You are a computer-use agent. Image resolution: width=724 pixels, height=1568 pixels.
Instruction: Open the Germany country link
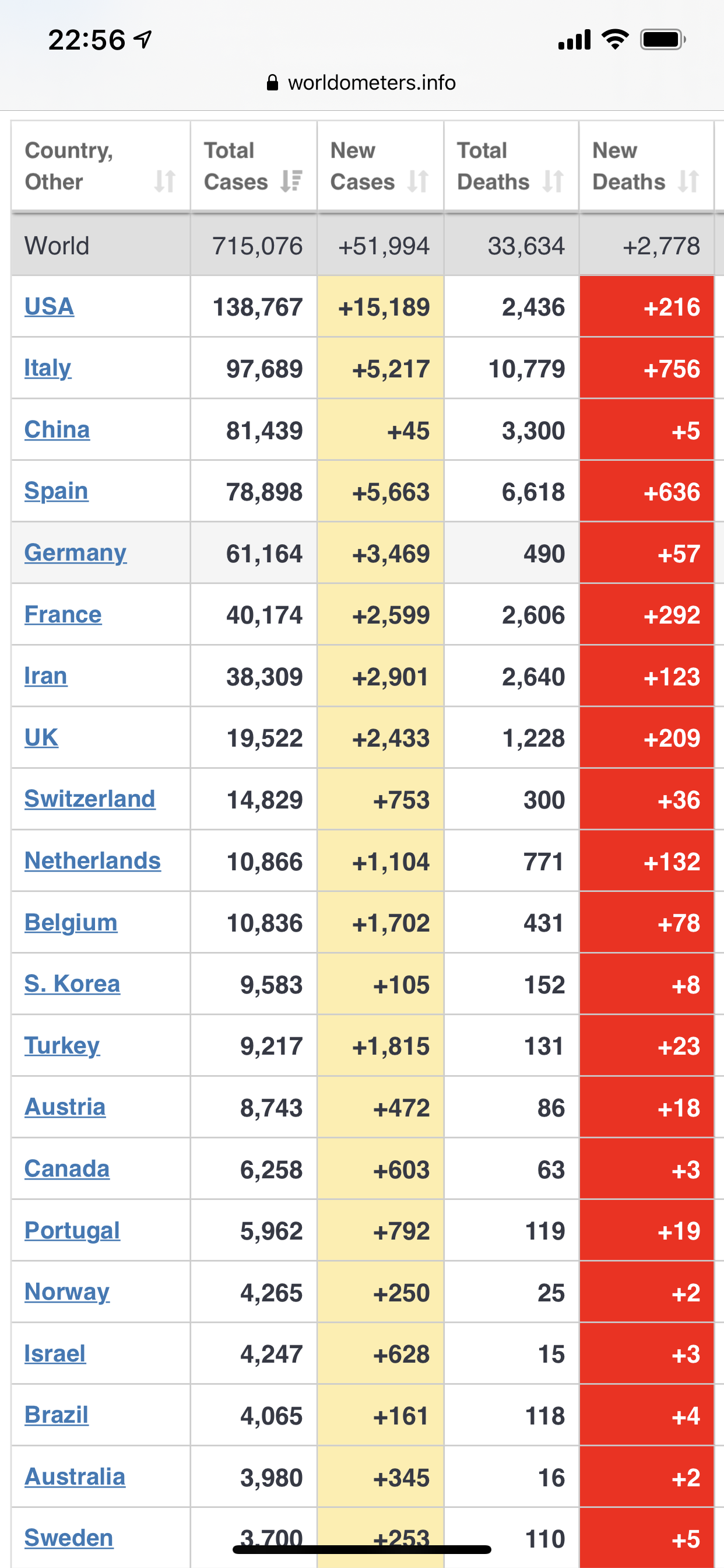[75, 552]
